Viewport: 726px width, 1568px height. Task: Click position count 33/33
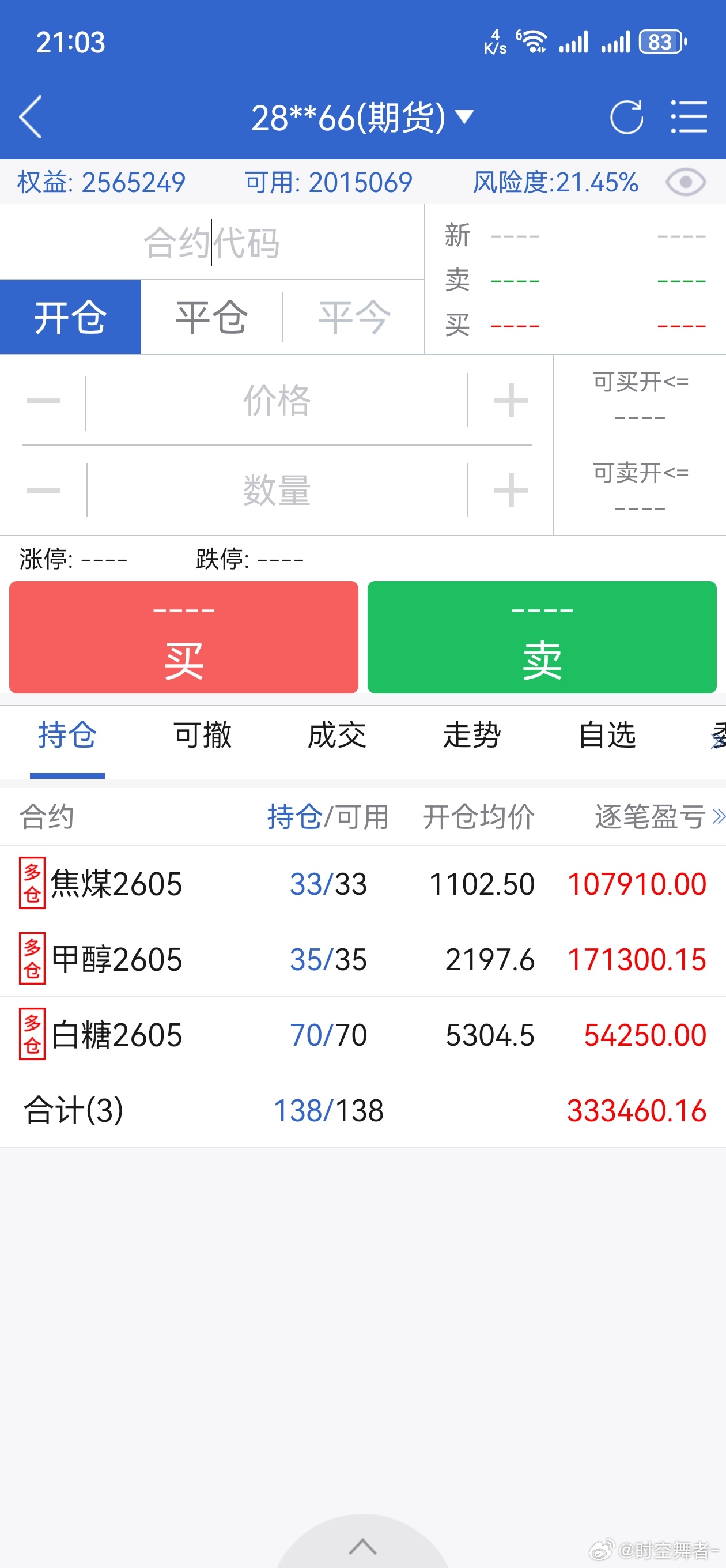(328, 884)
